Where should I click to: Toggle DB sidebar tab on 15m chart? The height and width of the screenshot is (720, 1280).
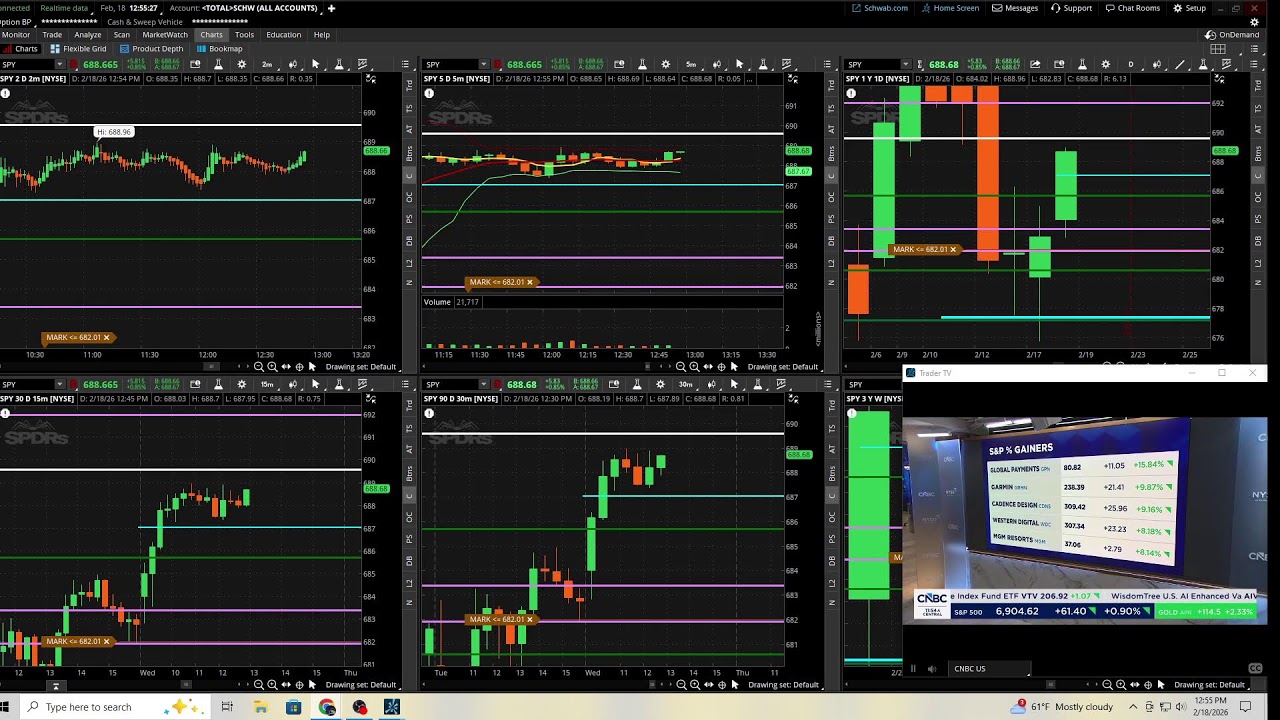click(409, 561)
